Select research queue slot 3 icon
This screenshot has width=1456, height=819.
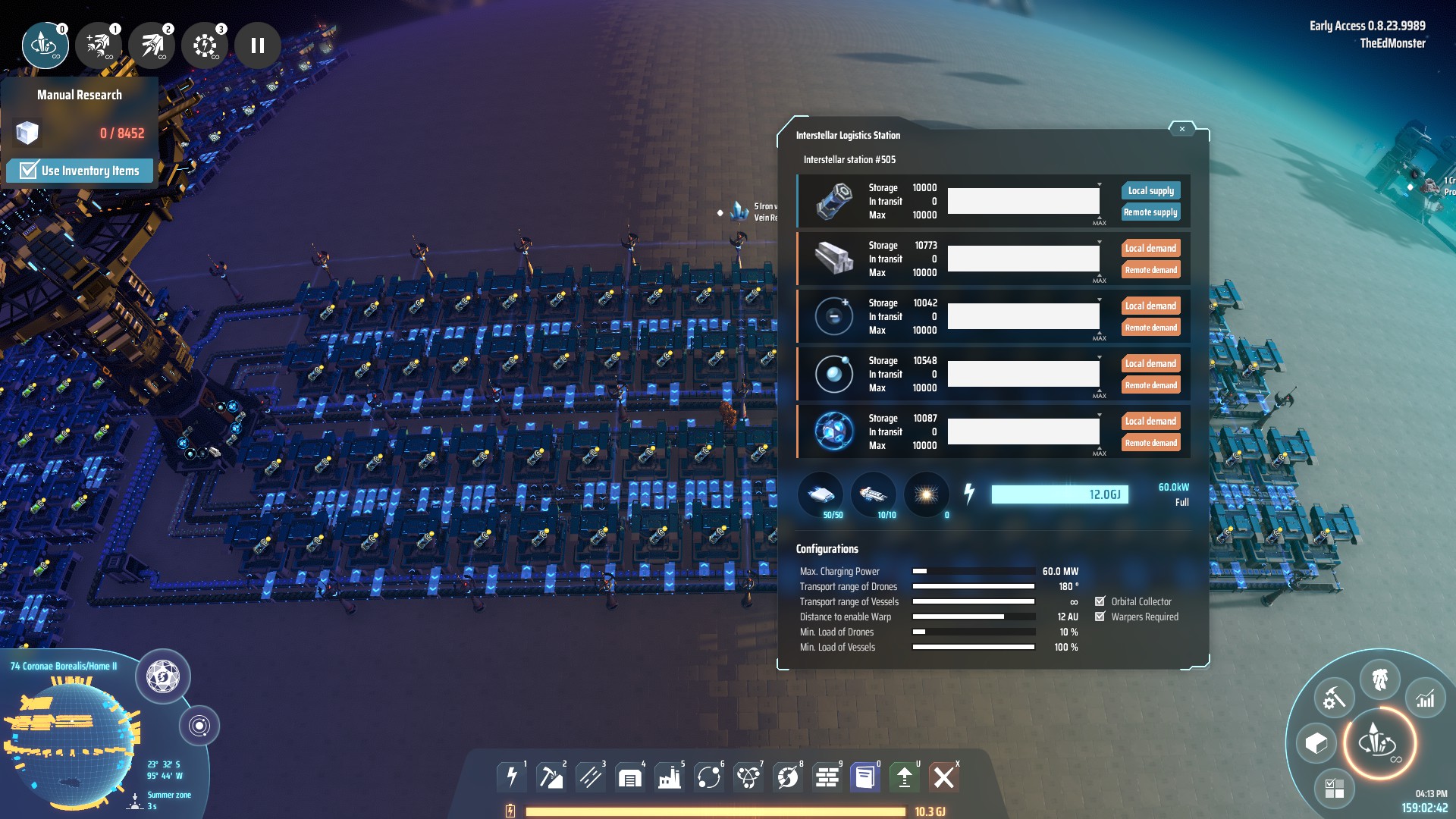(204, 45)
